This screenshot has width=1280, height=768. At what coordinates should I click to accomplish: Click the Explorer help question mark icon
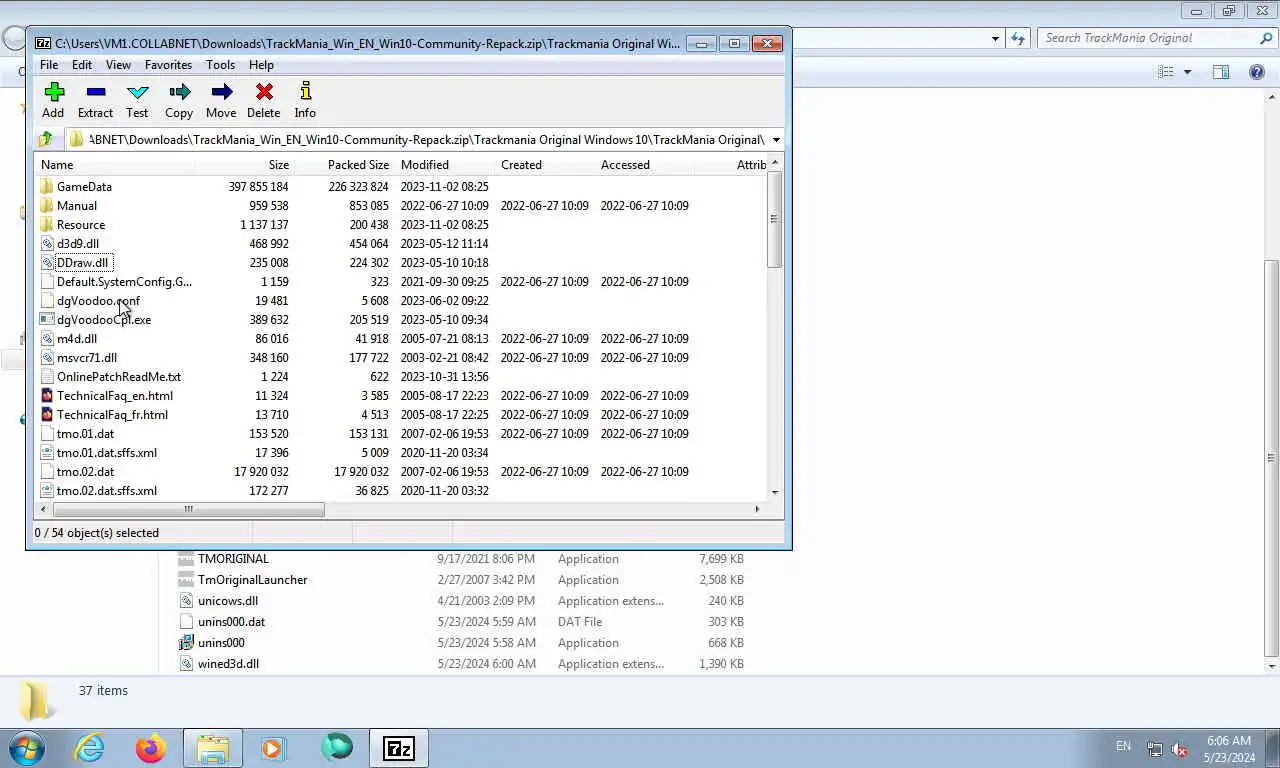point(1257,72)
